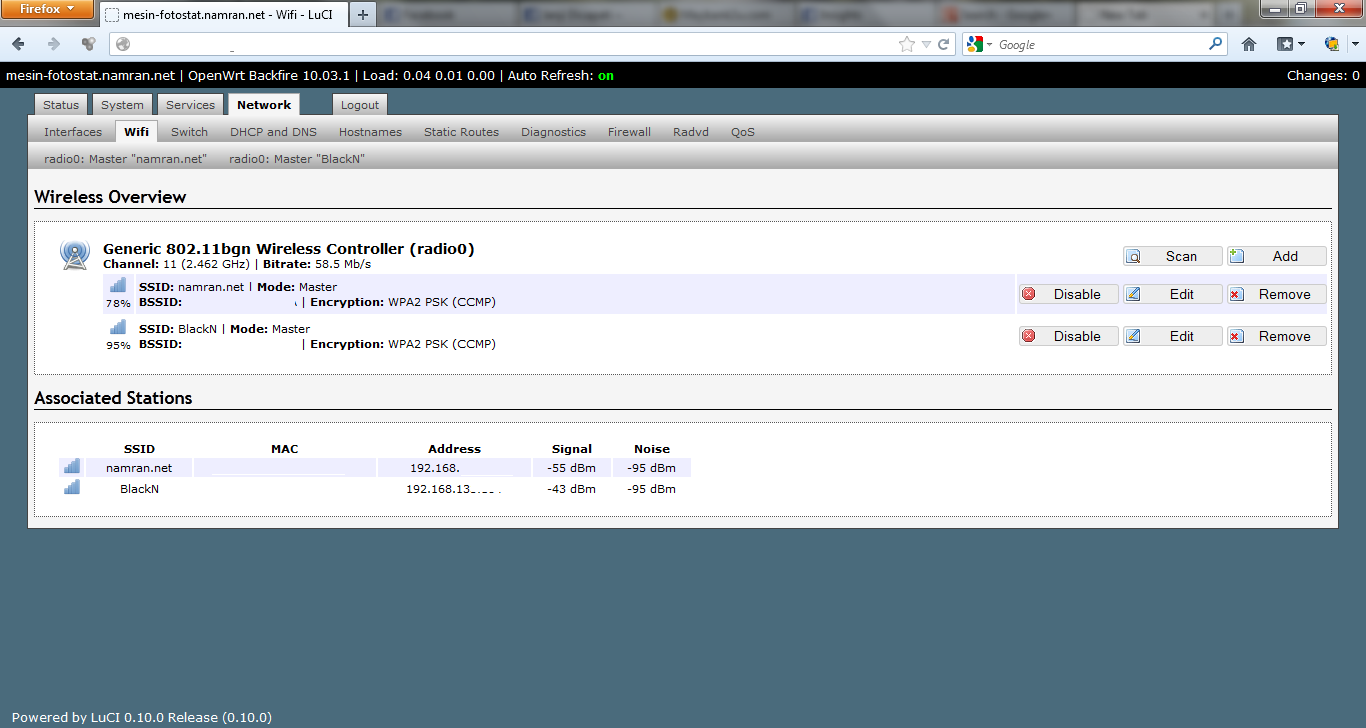Screen dimensions: 1366x728
Task: Edit the BlackN network settings
Action: click(1172, 336)
